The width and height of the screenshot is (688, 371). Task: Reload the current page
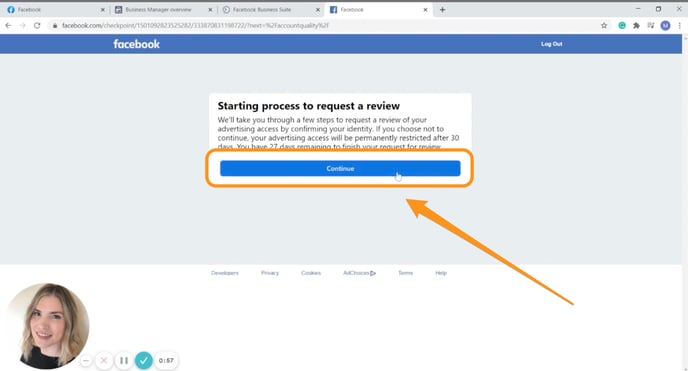(37, 25)
